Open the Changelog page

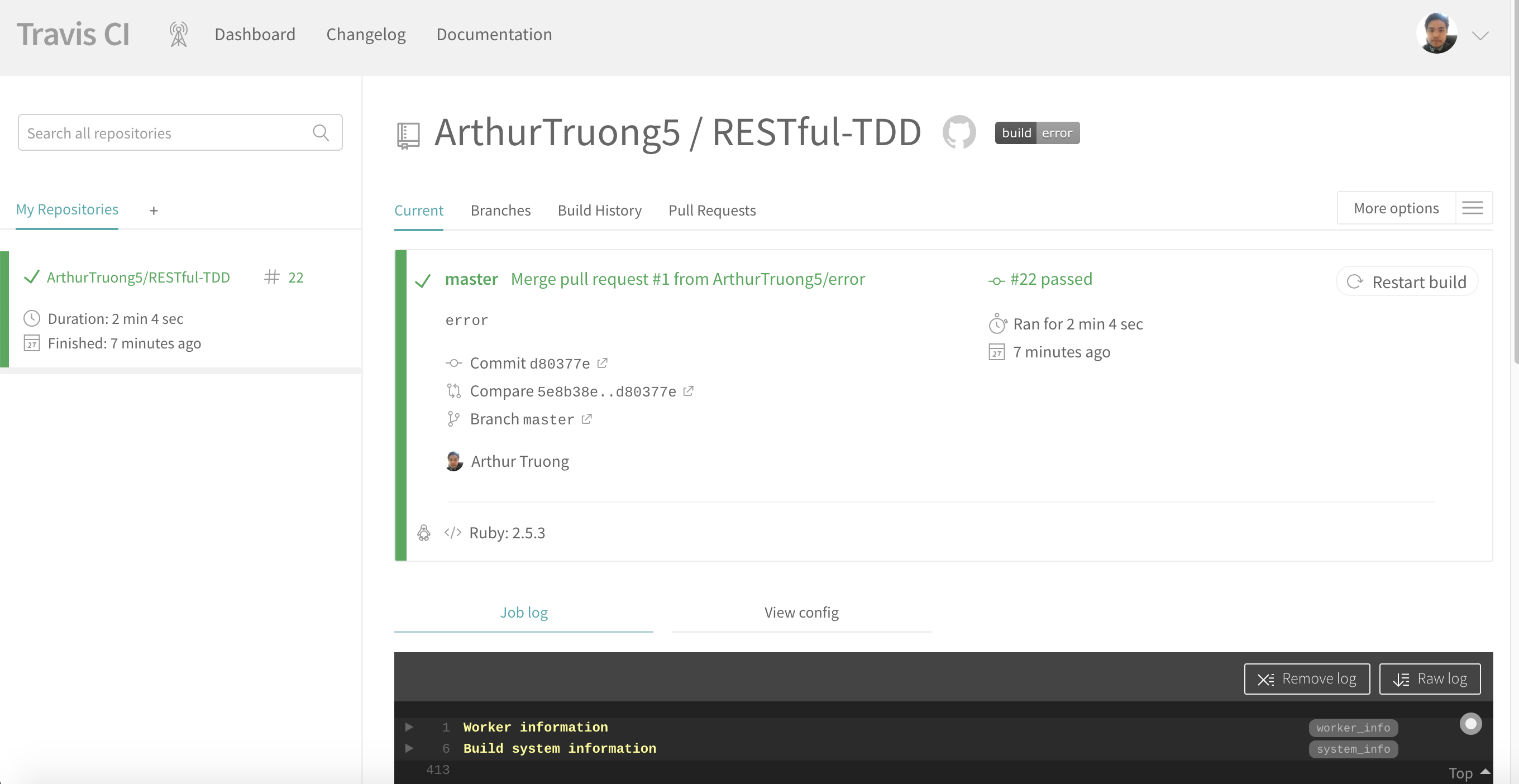[x=366, y=34]
